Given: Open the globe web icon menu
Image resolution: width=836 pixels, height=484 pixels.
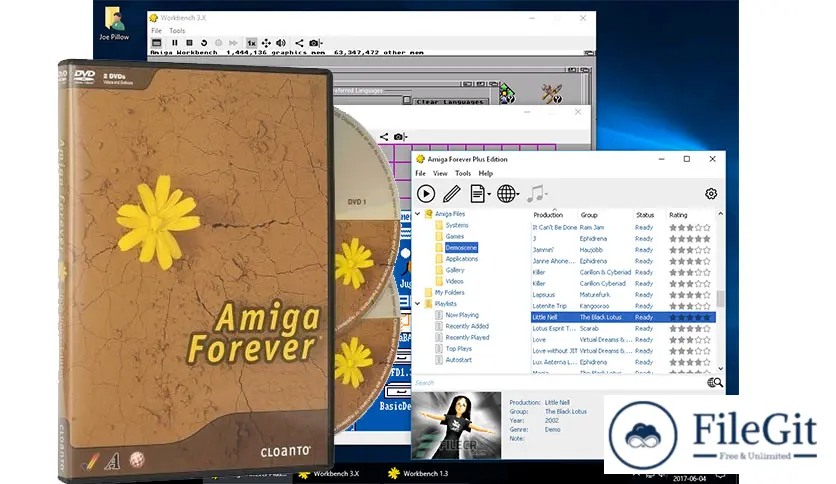Looking at the screenshot, I should 507,194.
